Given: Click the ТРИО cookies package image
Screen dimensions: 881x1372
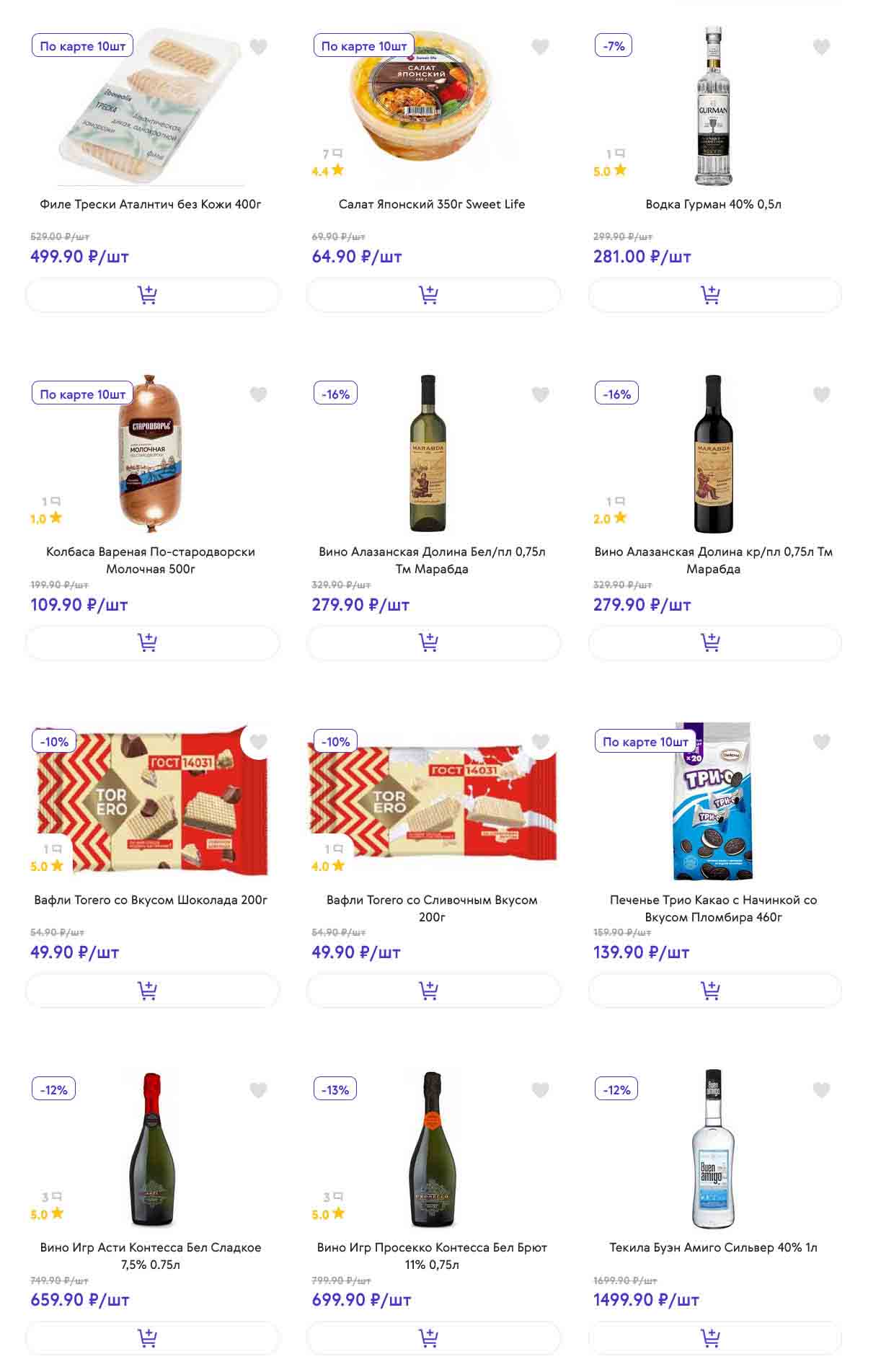Looking at the screenshot, I should (x=712, y=802).
